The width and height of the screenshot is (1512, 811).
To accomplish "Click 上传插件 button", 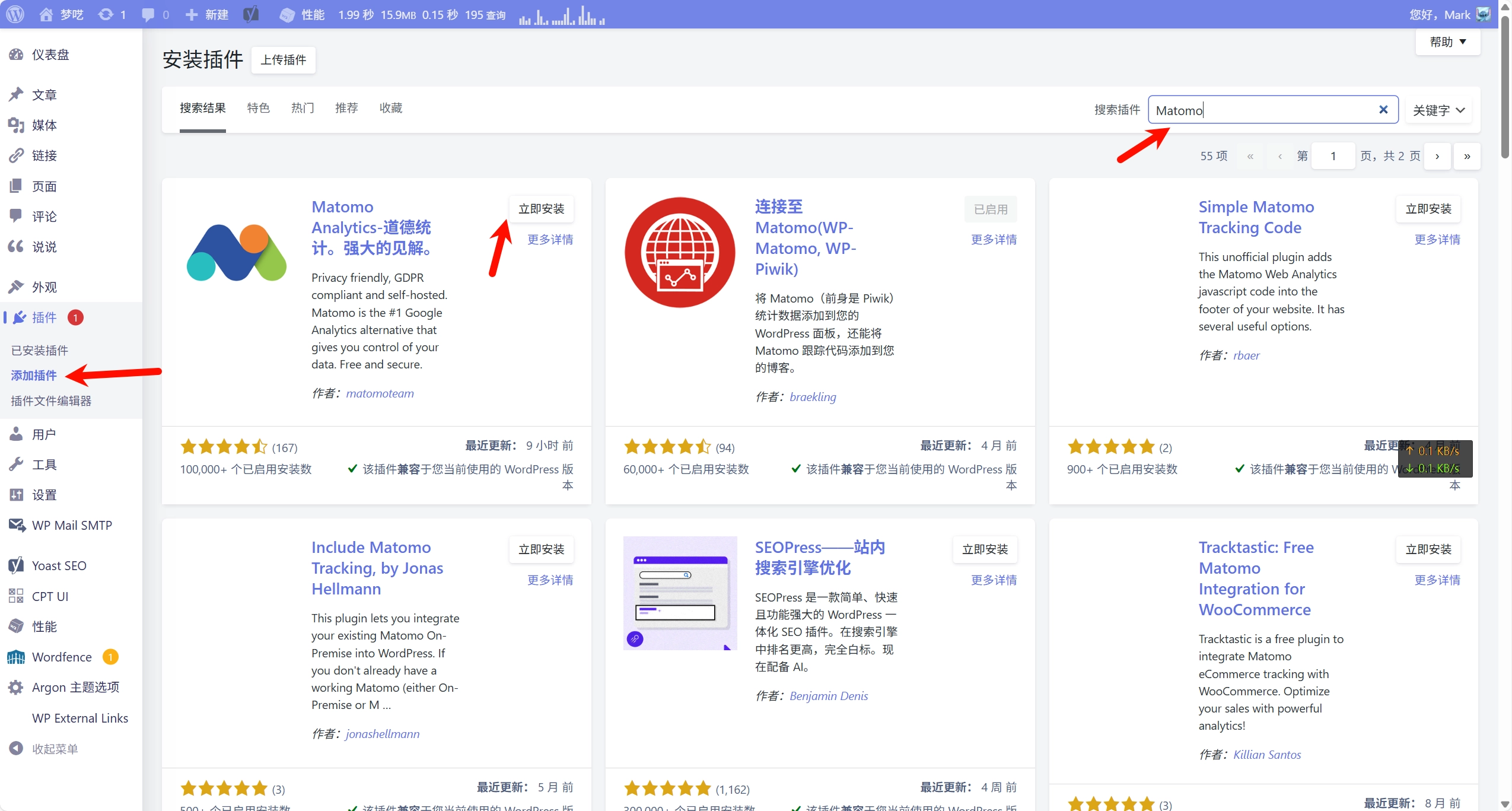I will (x=284, y=60).
